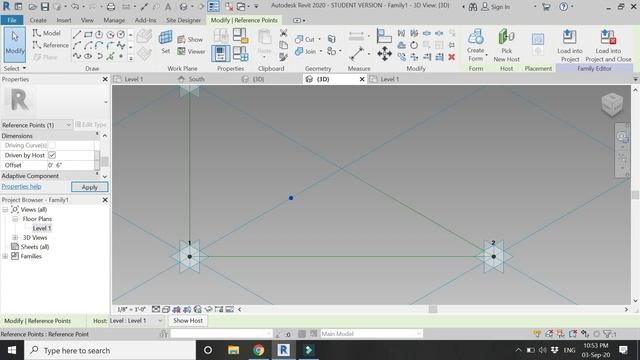The width and height of the screenshot is (640, 360).
Task: Select the Move tool
Action: point(384,54)
